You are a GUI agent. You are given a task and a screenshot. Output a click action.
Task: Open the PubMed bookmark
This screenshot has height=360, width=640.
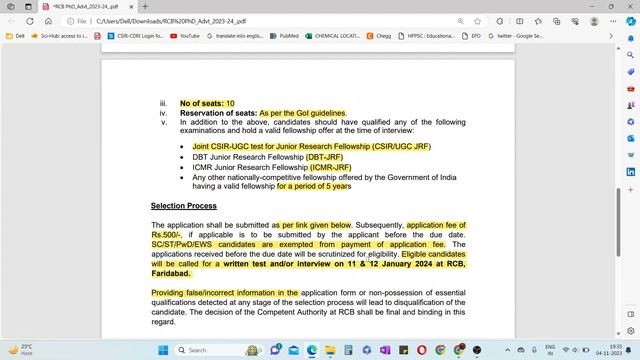(x=284, y=36)
